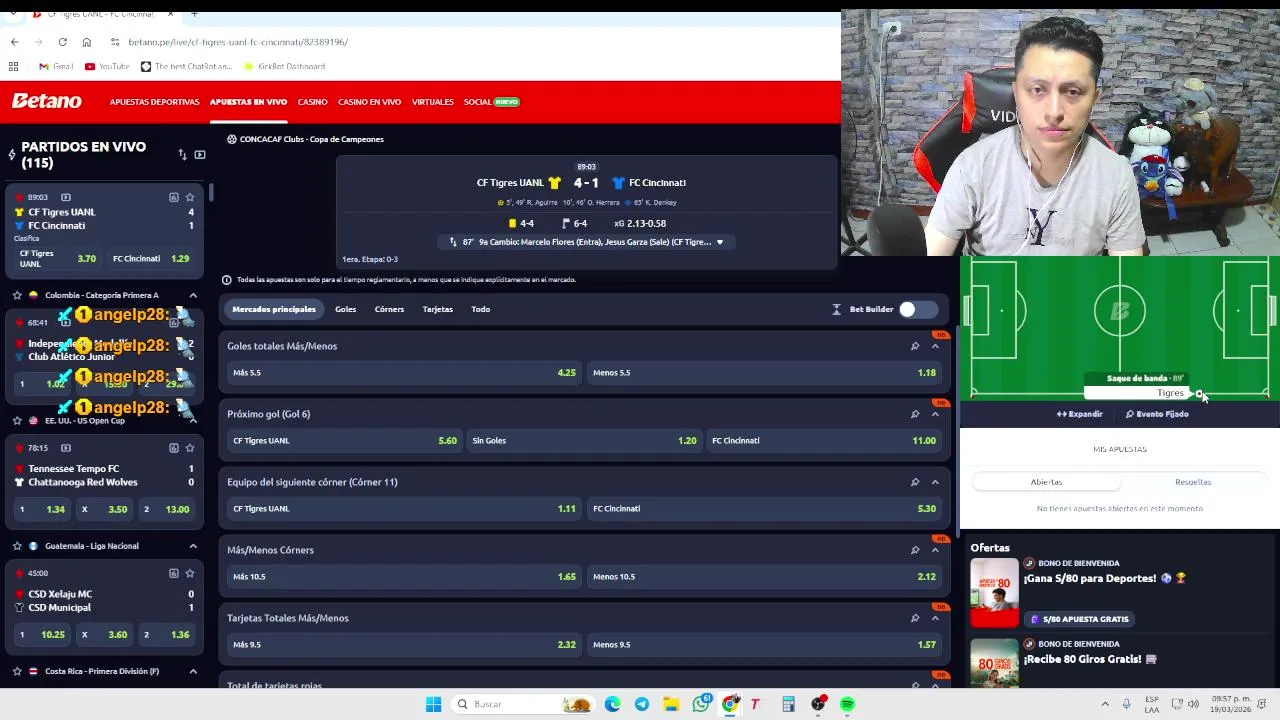Switch to the Todo markets tab
This screenshot has height=720, width=1280.
point(480,309)
